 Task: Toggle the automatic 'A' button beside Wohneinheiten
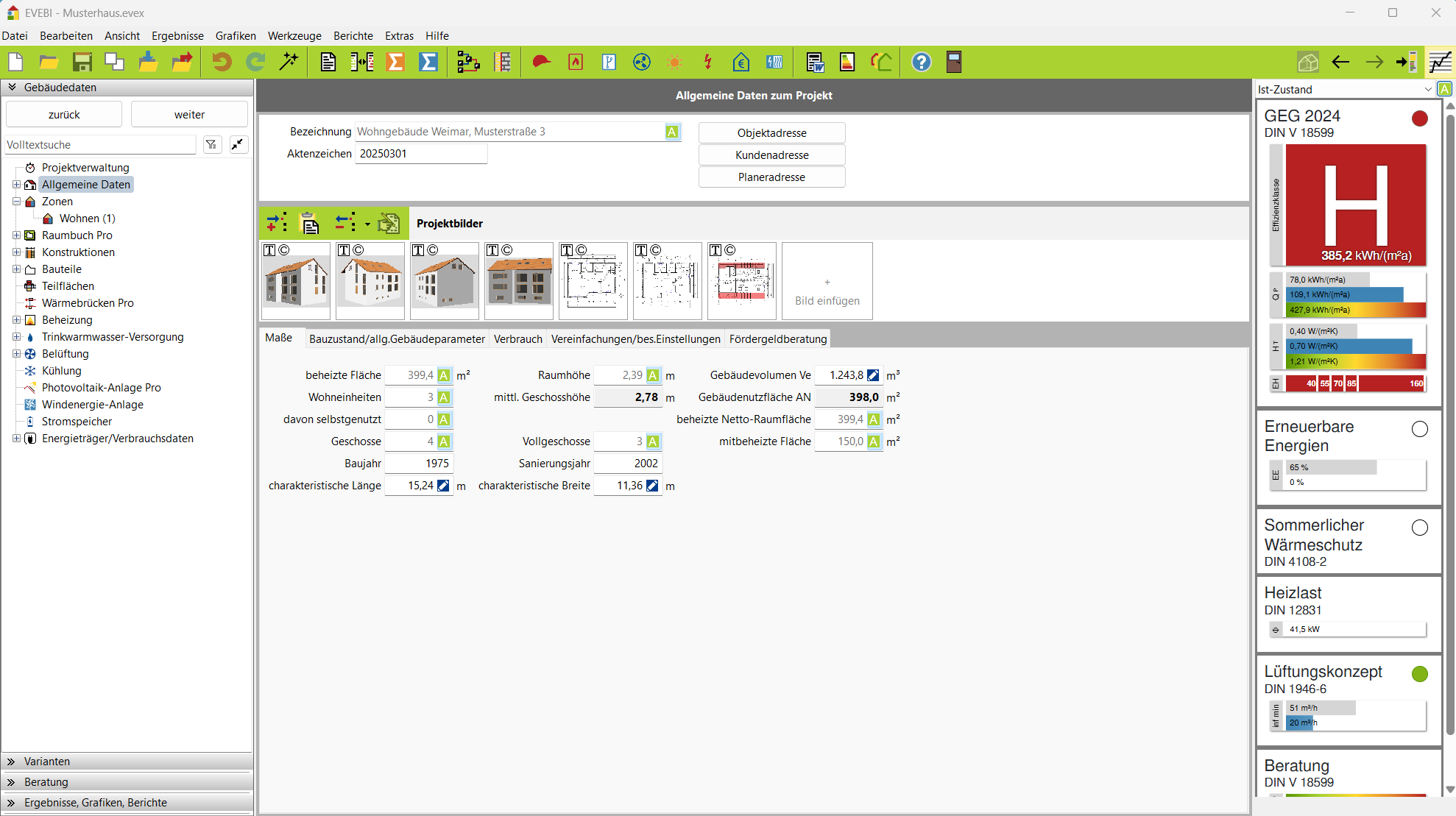[444, 397]
